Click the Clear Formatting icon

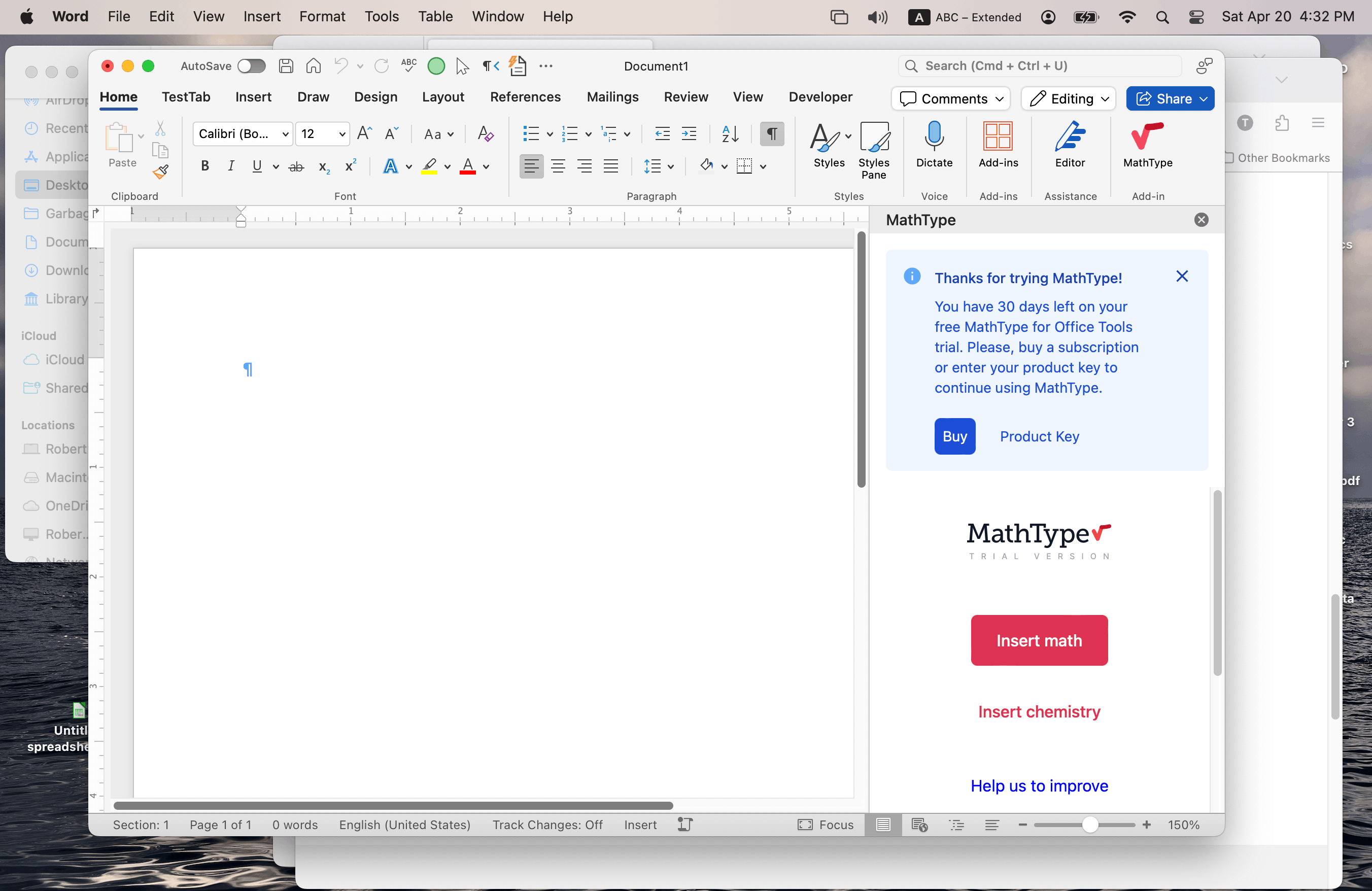(486, 134)
